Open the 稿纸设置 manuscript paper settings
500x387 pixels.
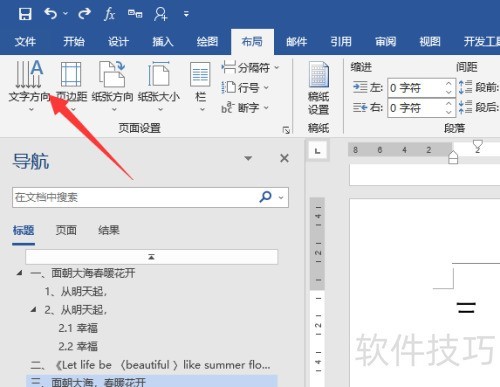tap(318, 88)
